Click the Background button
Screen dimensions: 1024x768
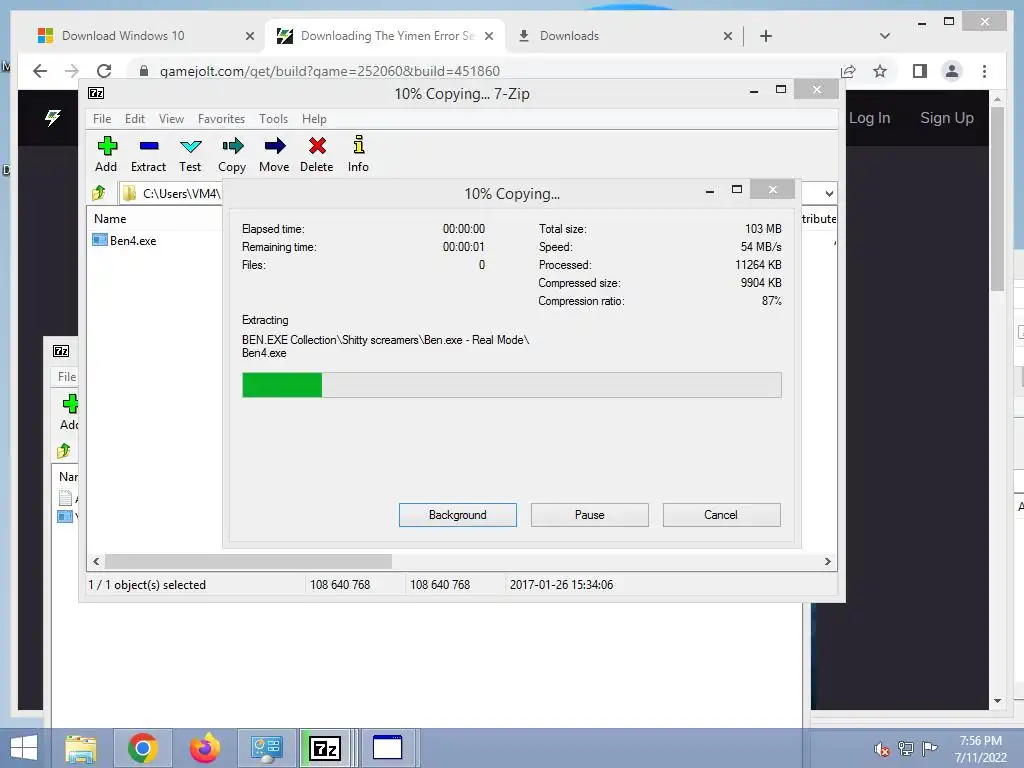[458, 515]
